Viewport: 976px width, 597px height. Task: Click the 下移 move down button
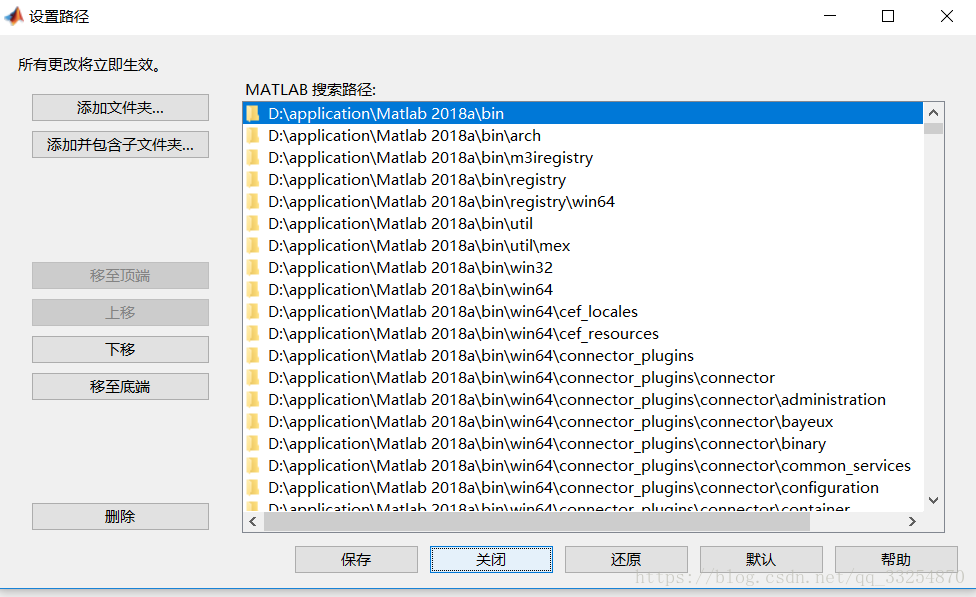(x=120, y=349)
